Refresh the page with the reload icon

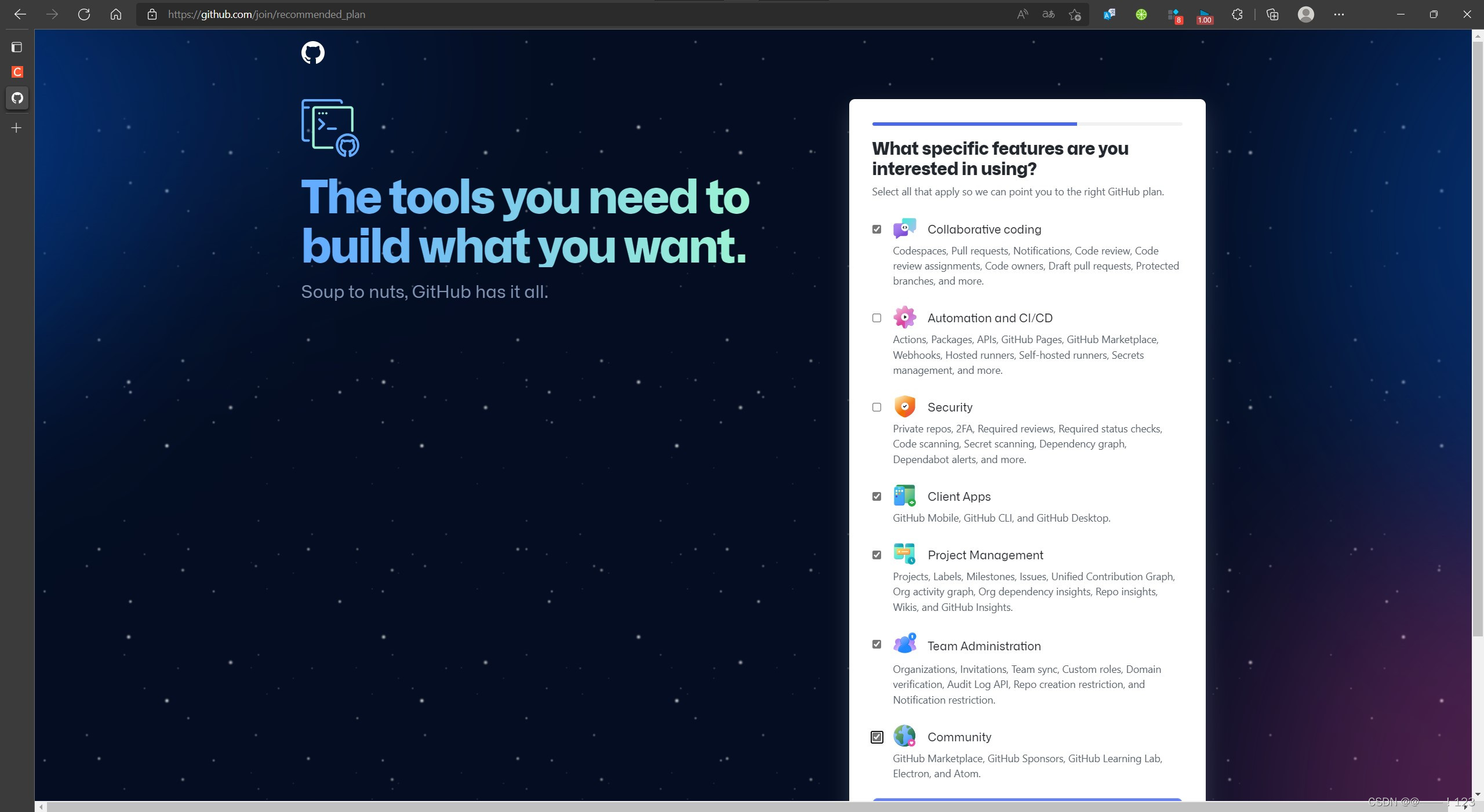pos(84,14)
